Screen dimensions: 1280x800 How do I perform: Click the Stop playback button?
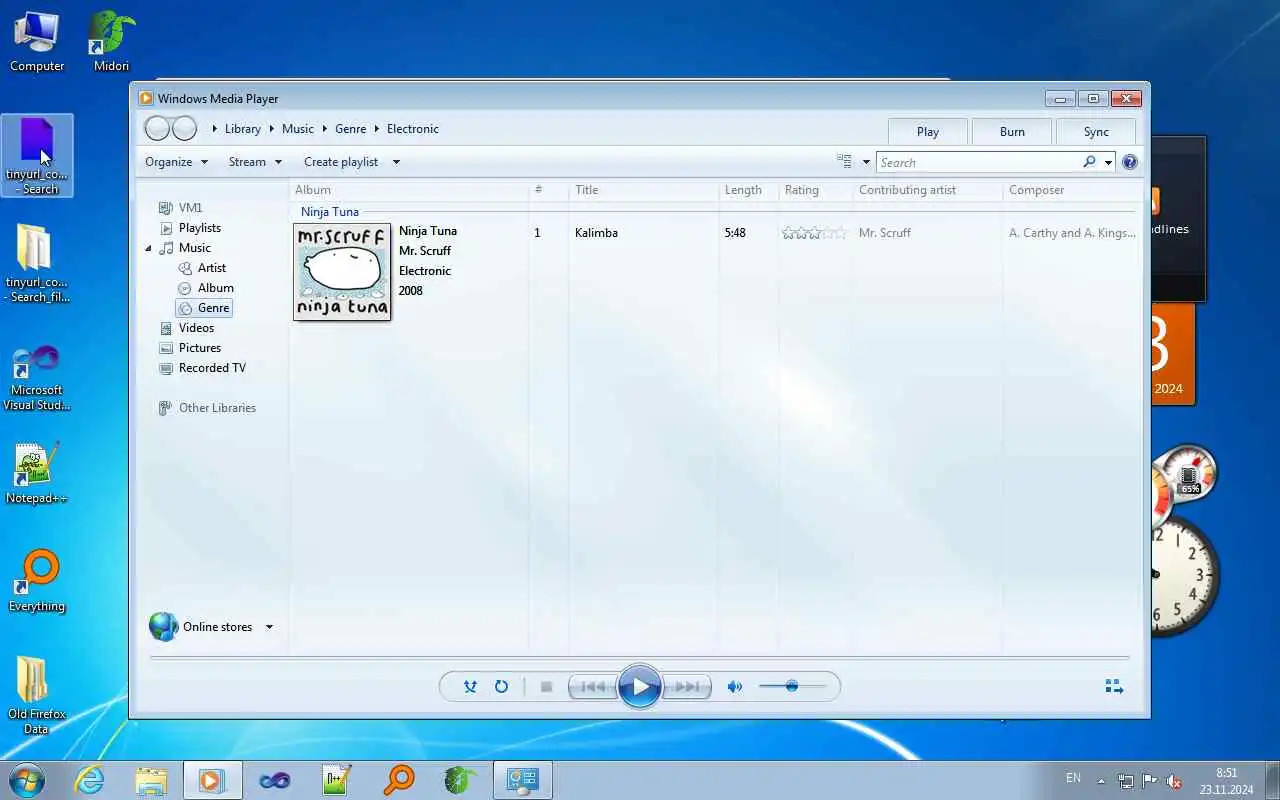click(546, 687)
